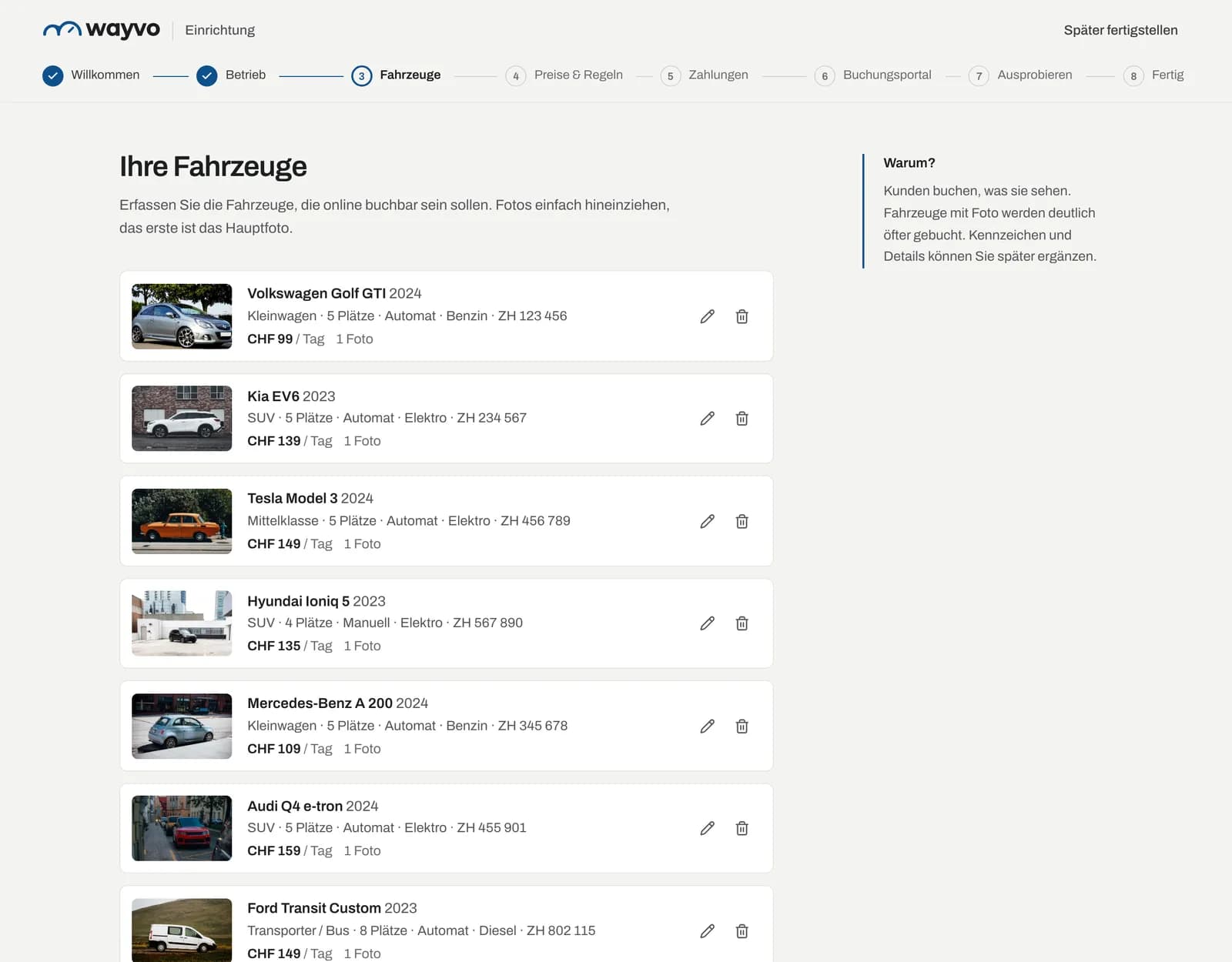Screen dimensions: 1232x962
Task: Edit the Hyundai Ioniq 5 entry
Action: 708,623
